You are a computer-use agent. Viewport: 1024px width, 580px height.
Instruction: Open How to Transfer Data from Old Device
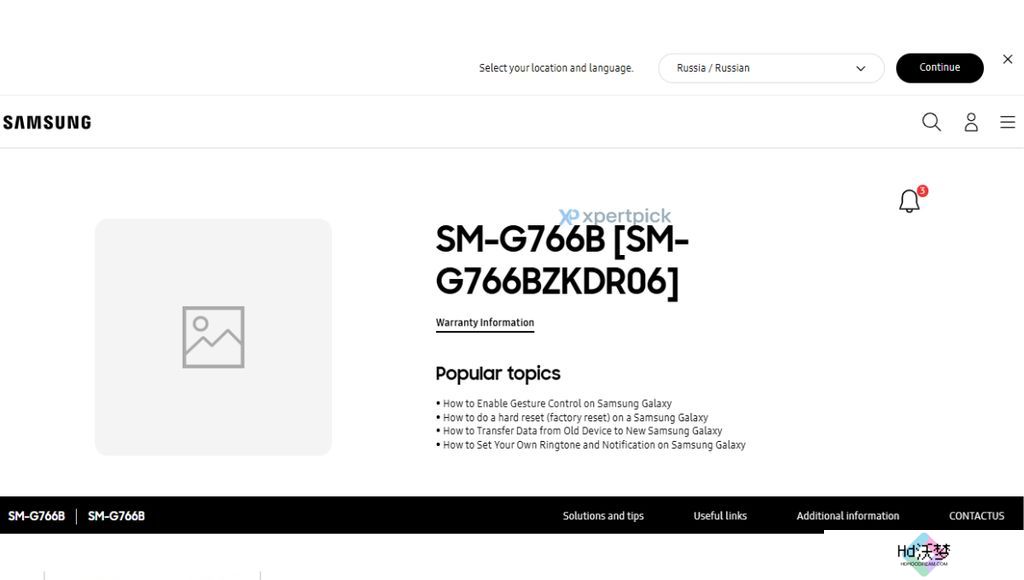[x=583, y=431]
